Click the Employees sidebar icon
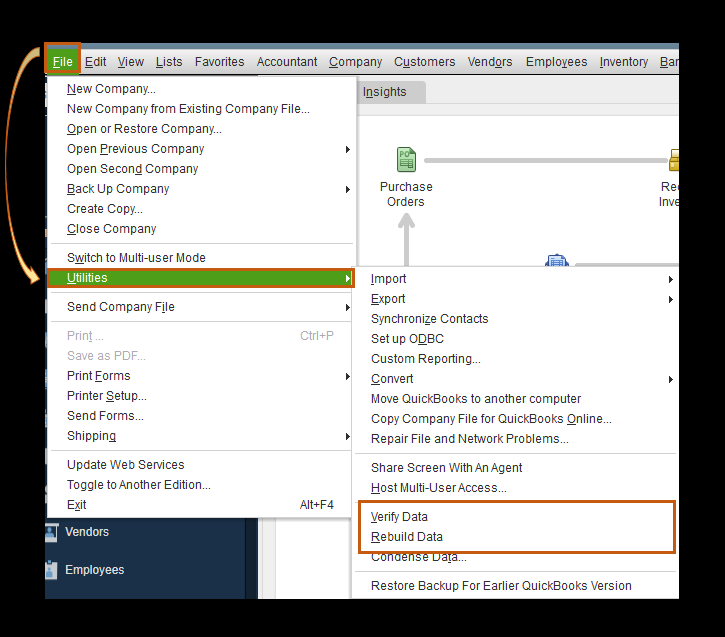 [51, 570]
